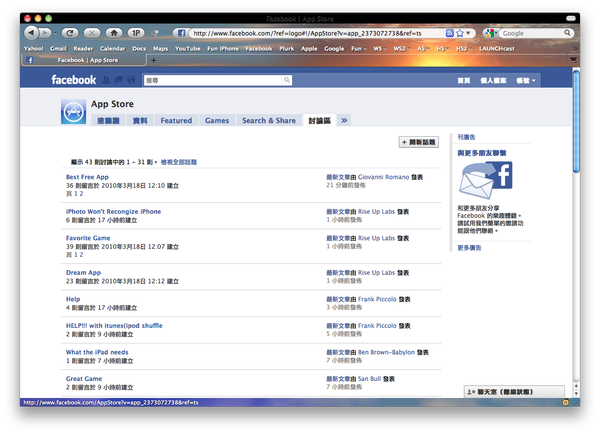Screen dimensions: 600x434
Task: Click the search magnifier in Google box
Action: point(567,33)
